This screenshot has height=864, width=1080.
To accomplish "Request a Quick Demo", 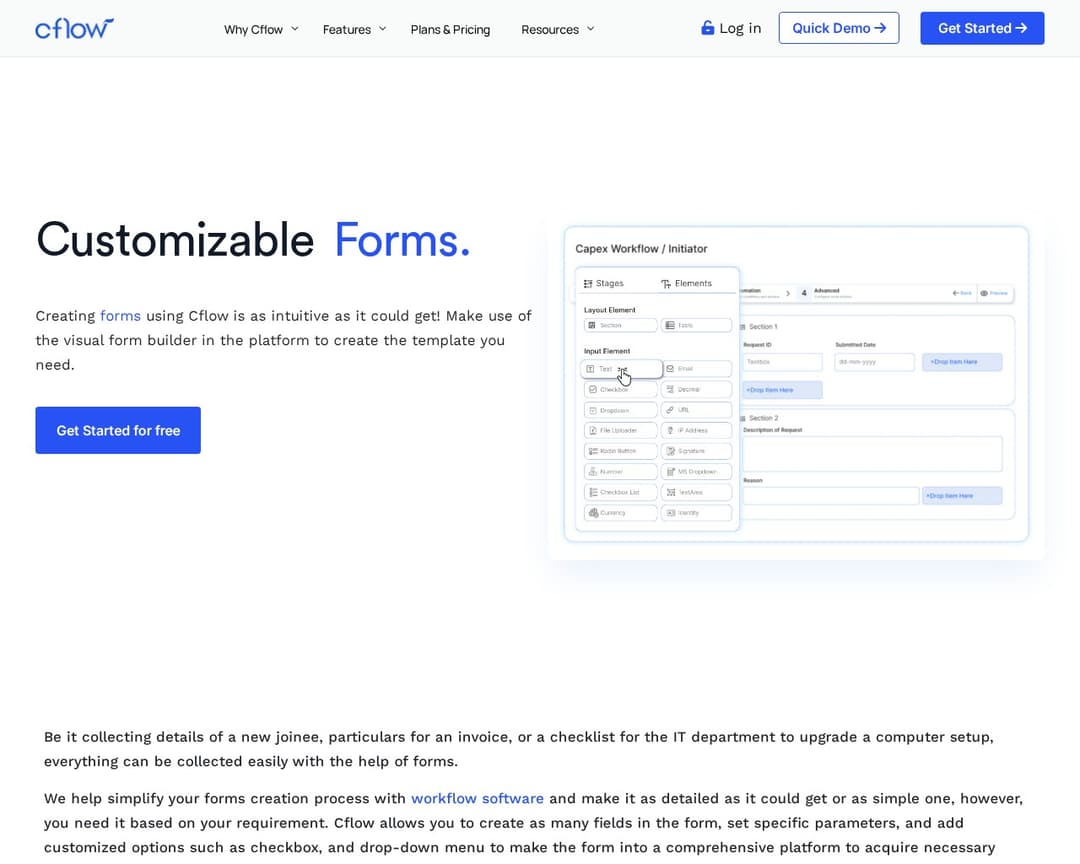I will [839, 28].
